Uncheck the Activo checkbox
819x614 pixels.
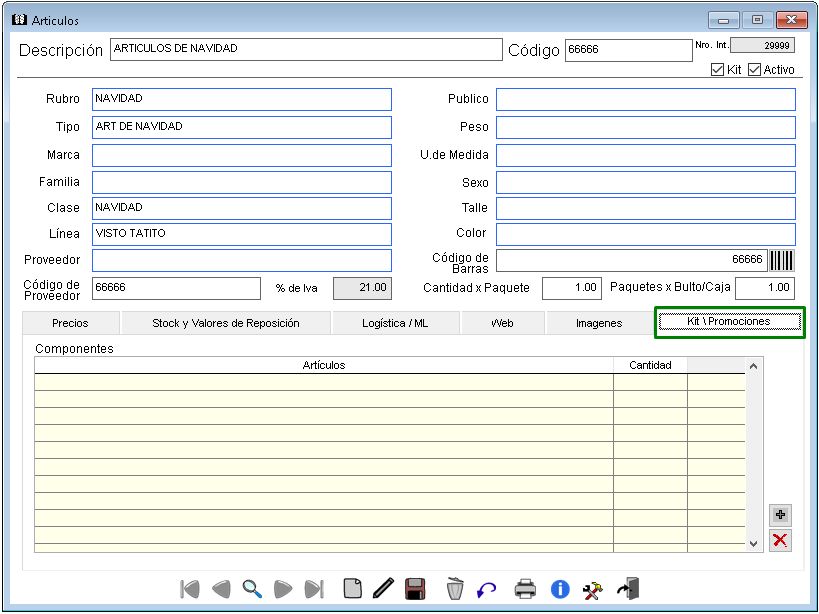point(755,70)
